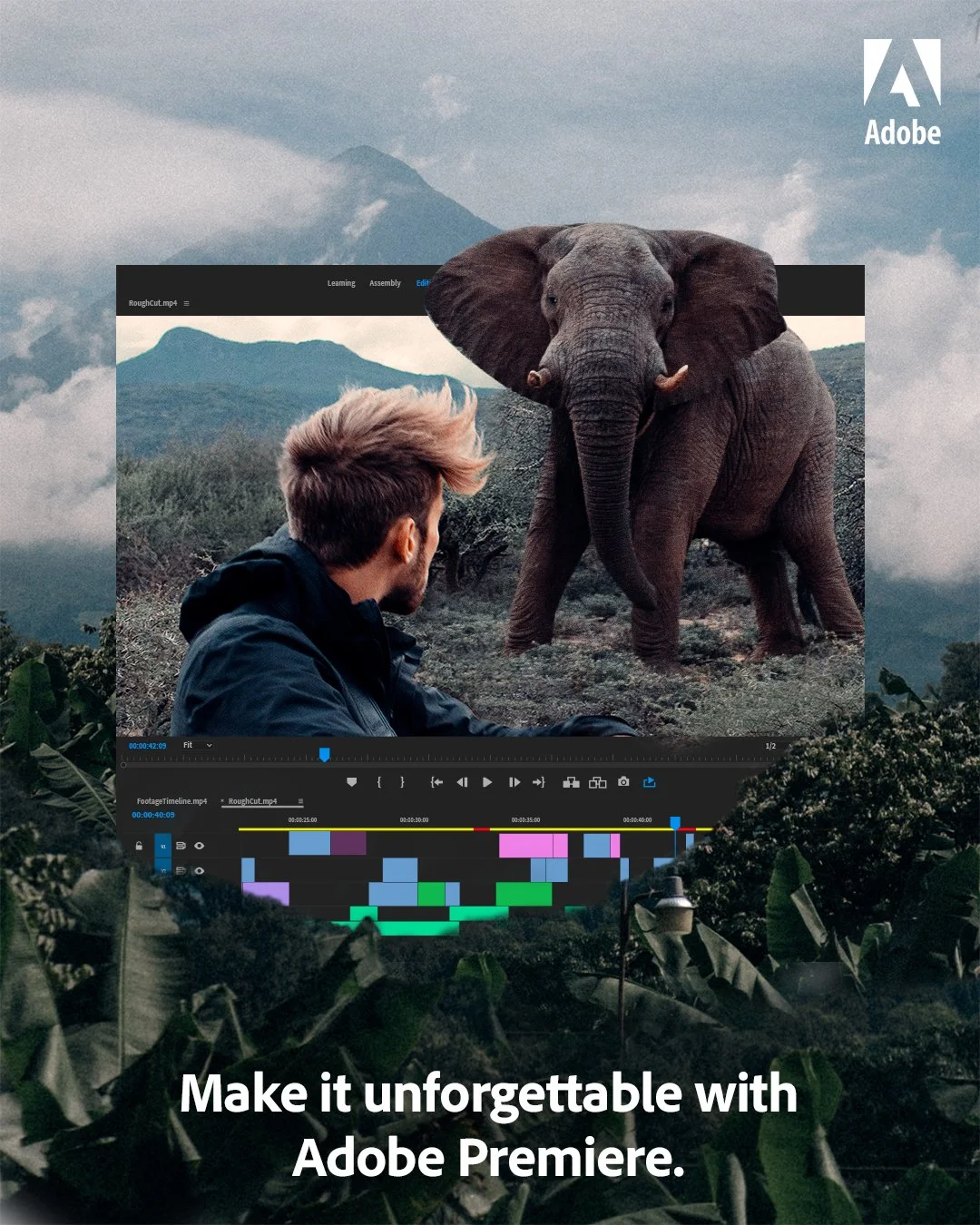Click the Adobe logo in the corner

[x=902, y=93]
